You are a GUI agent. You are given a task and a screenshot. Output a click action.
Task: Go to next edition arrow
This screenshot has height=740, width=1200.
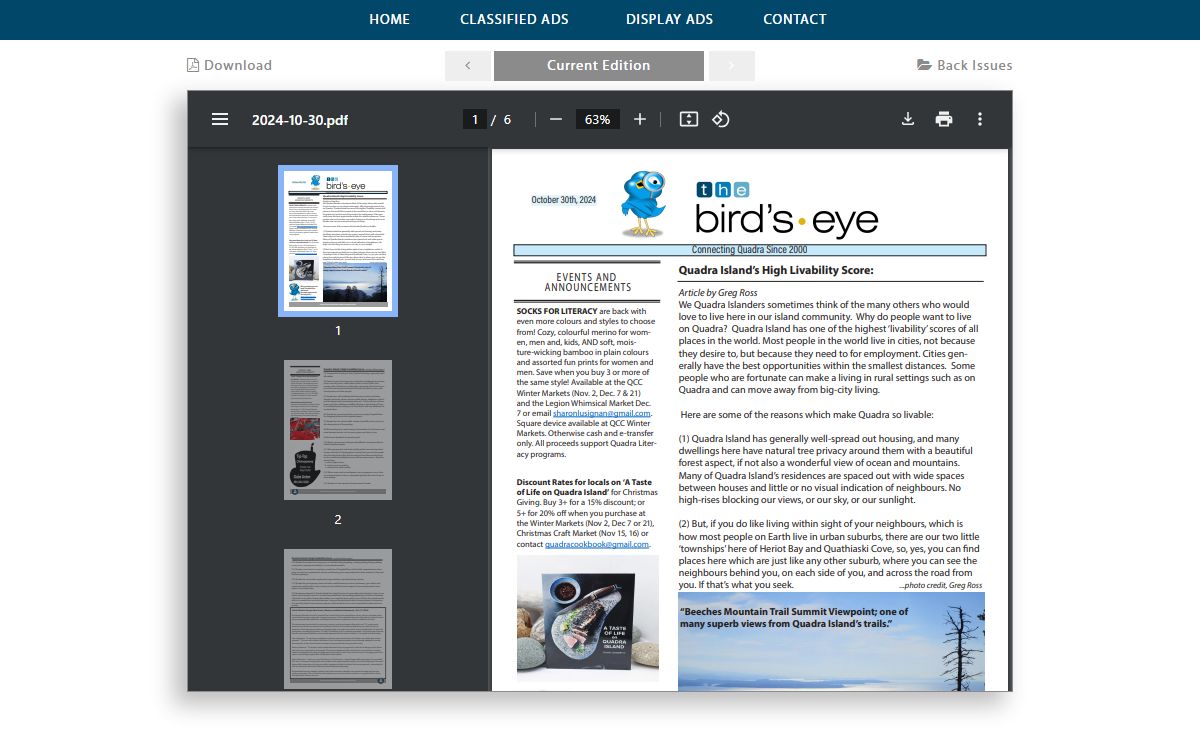732,66
